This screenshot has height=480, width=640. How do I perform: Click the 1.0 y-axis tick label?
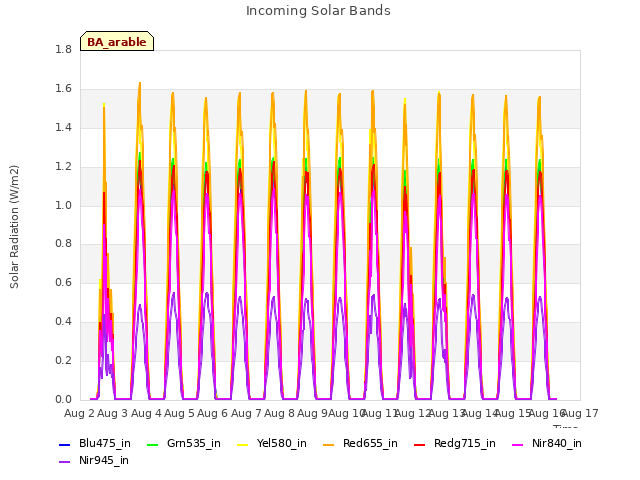[63, 205]
